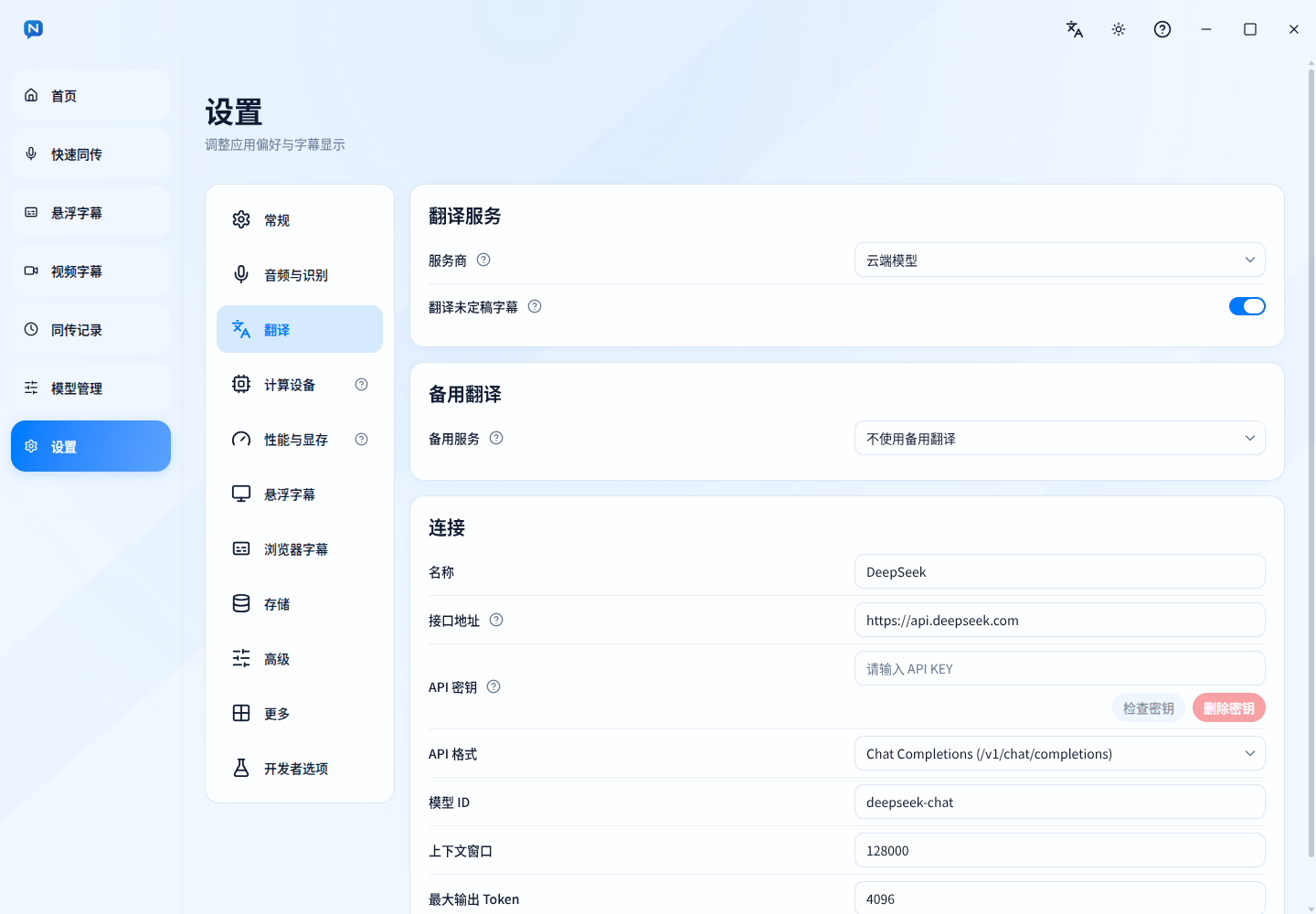The height and width of the screenshot is (914, 1316).
Task: Switch to the 高级 settings tab
Action: point(300,658)
